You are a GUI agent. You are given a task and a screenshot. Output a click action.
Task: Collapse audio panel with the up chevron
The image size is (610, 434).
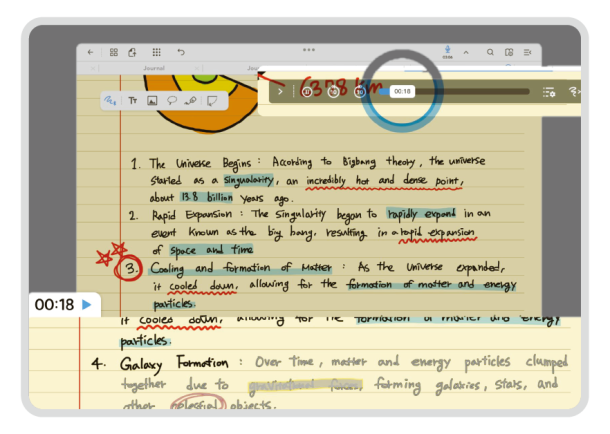click(x=466, y=52)
